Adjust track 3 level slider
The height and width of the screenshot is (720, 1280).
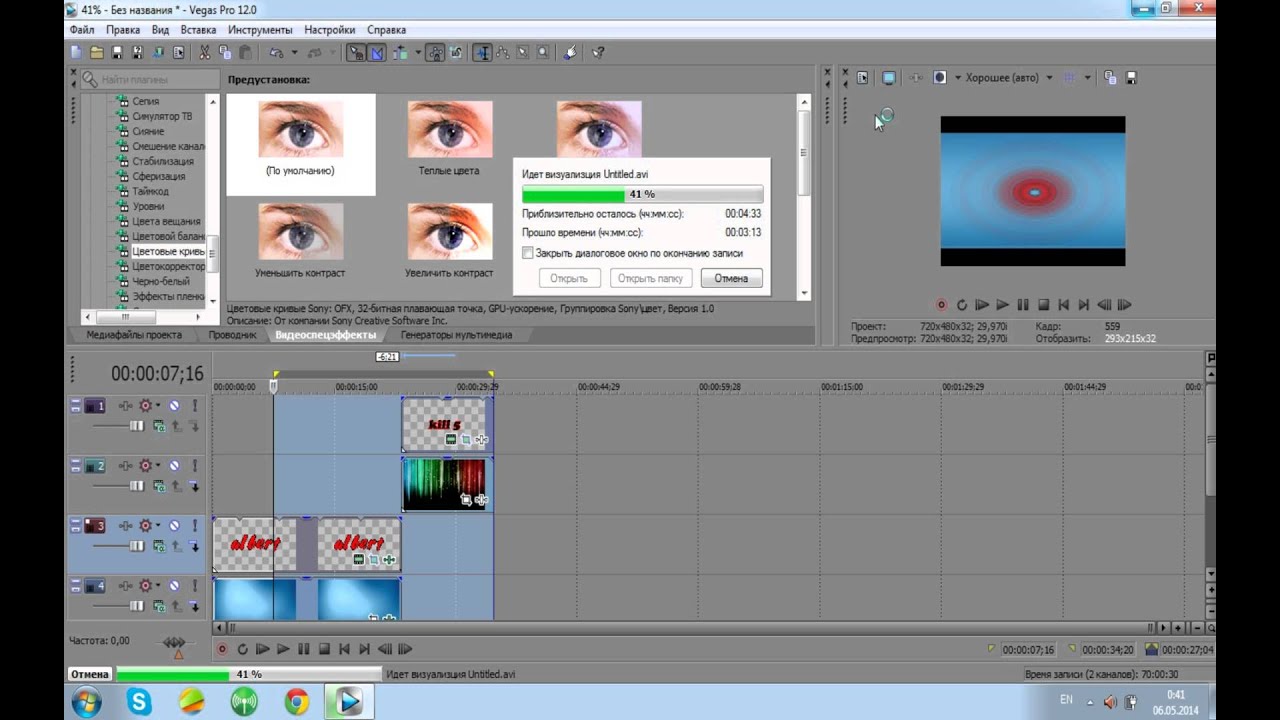pos(137,546)
